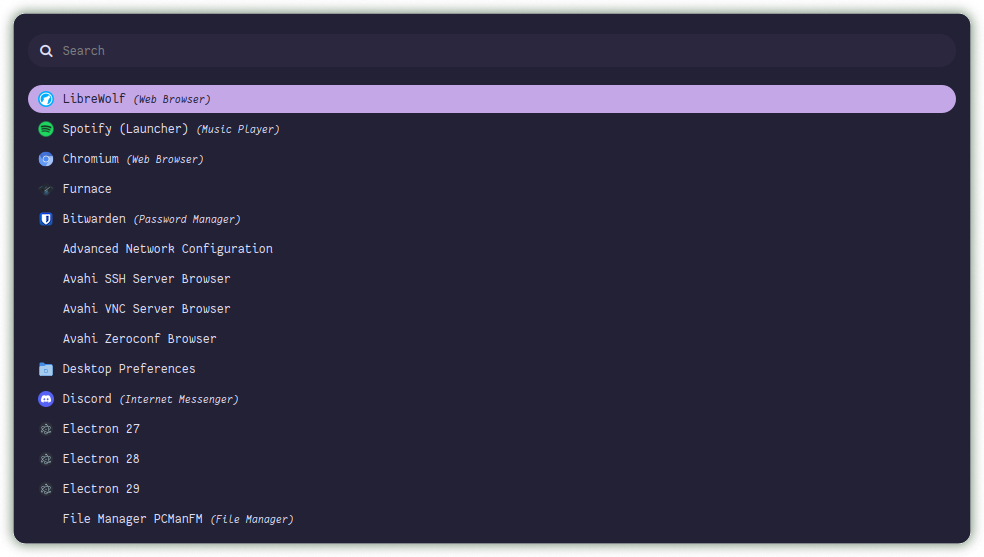Select the Electron 28 label
The image size is (984, 557).
(x=101, y=459)
